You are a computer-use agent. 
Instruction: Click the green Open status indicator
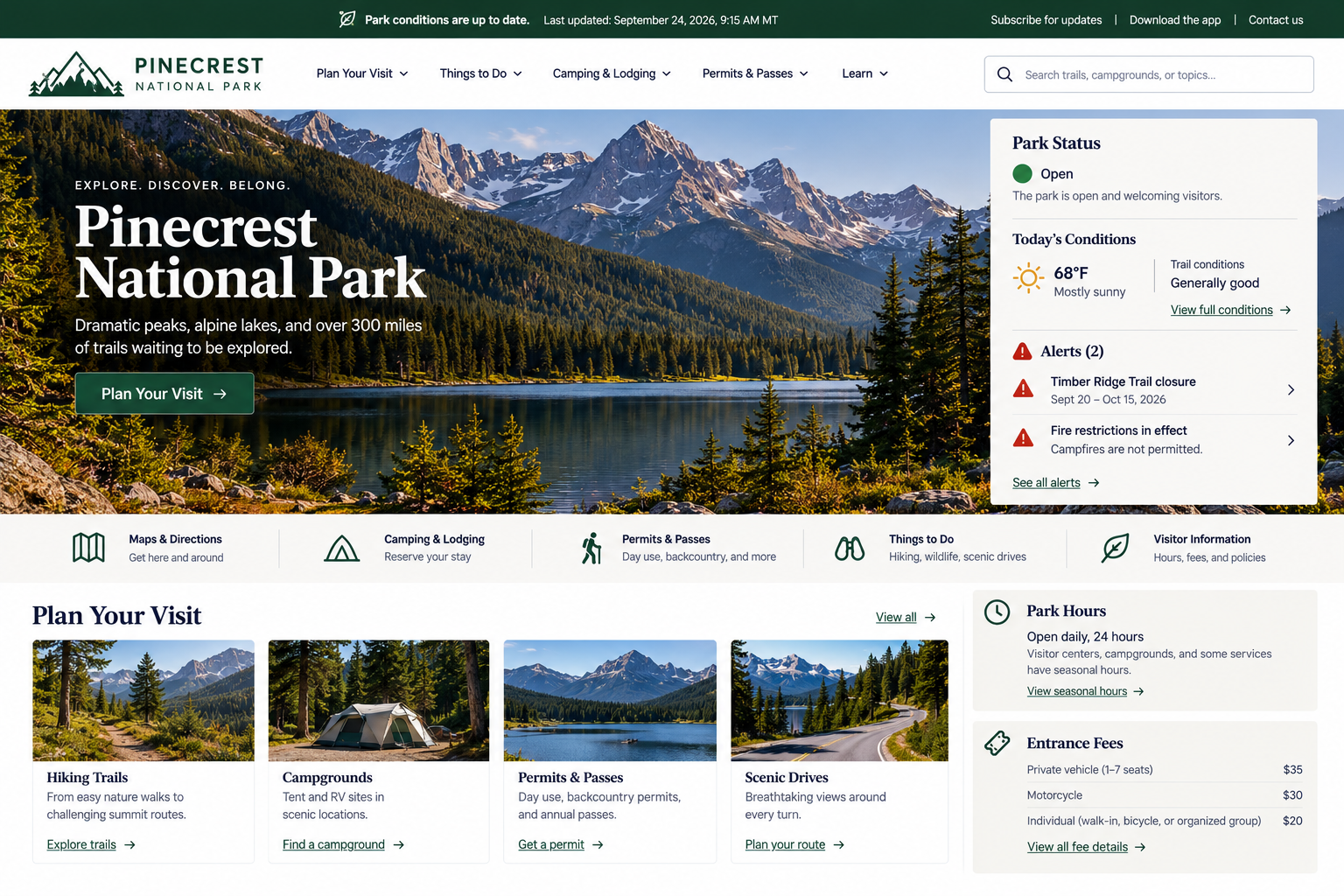coord(1022,173)
